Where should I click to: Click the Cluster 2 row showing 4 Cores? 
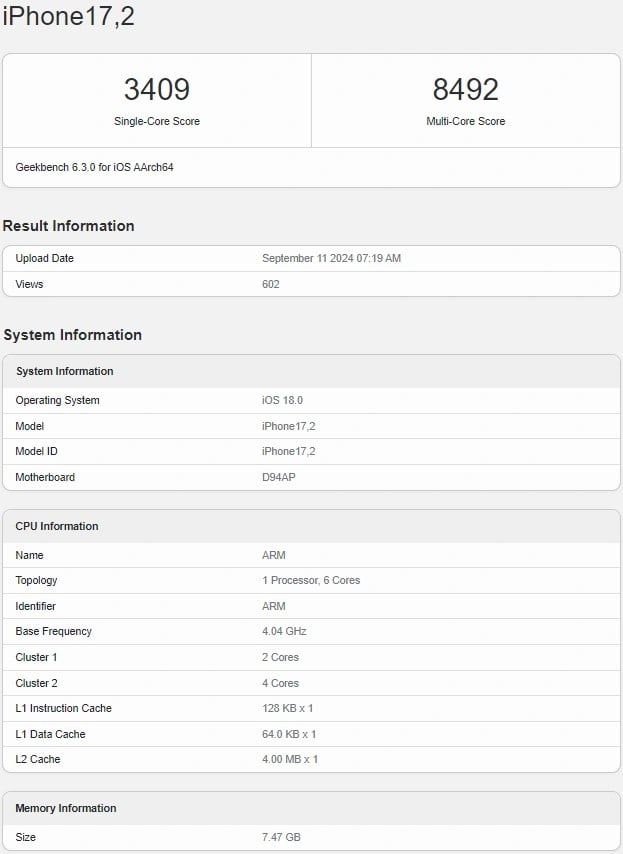coord(37,683)
